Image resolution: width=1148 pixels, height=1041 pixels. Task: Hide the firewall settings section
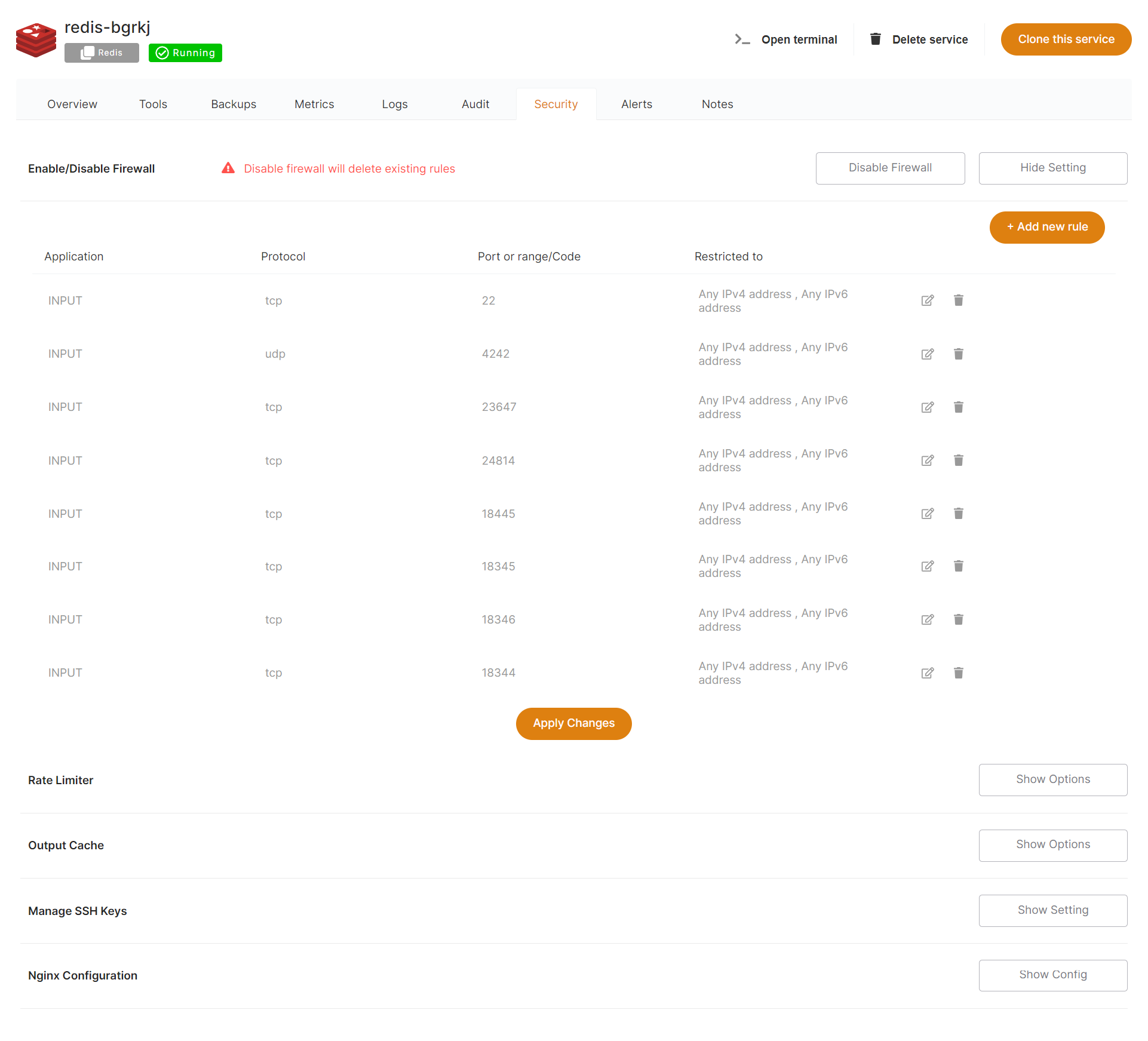(x=1052, y=168)
